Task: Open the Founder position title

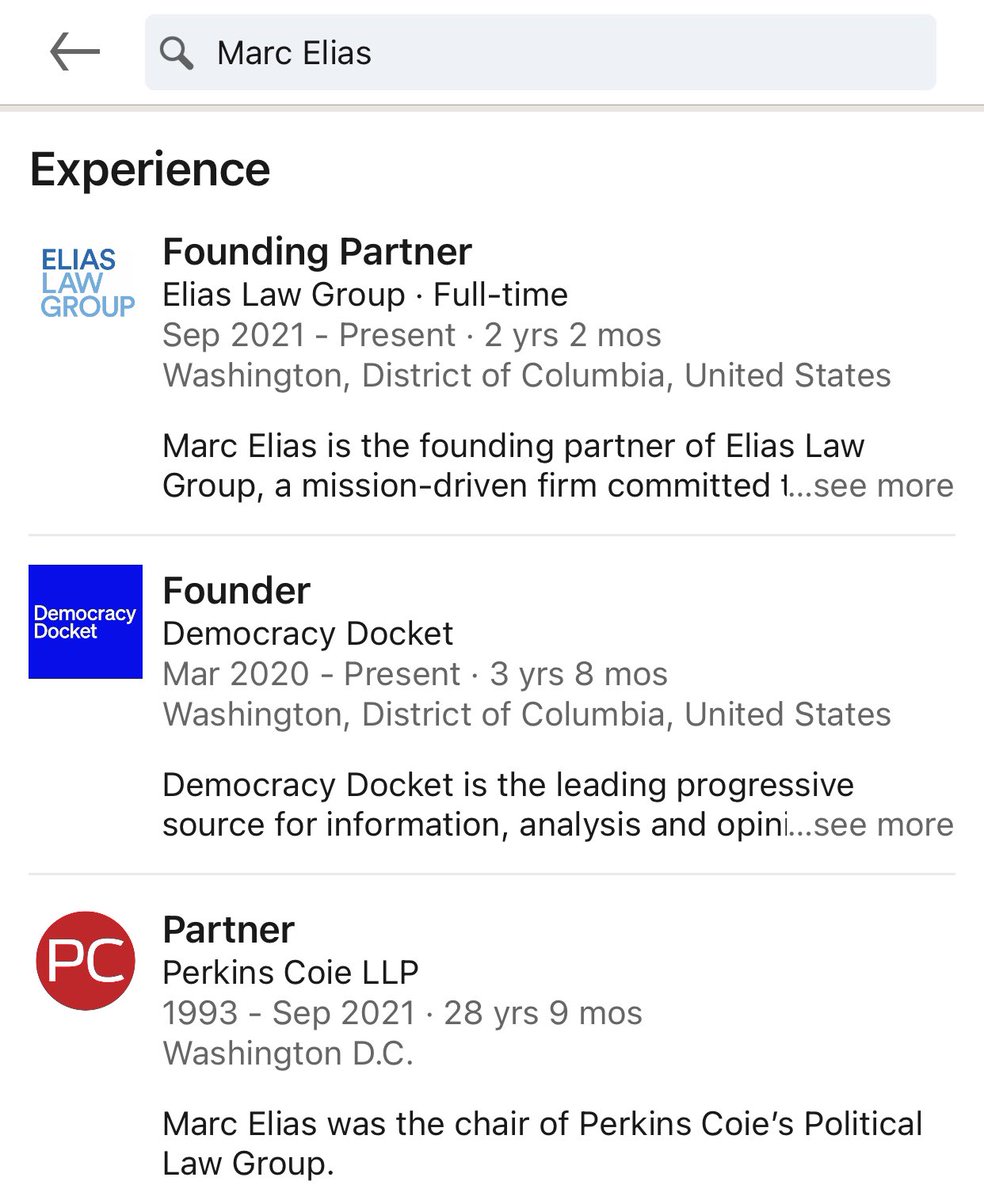Action: click(237, 591)
